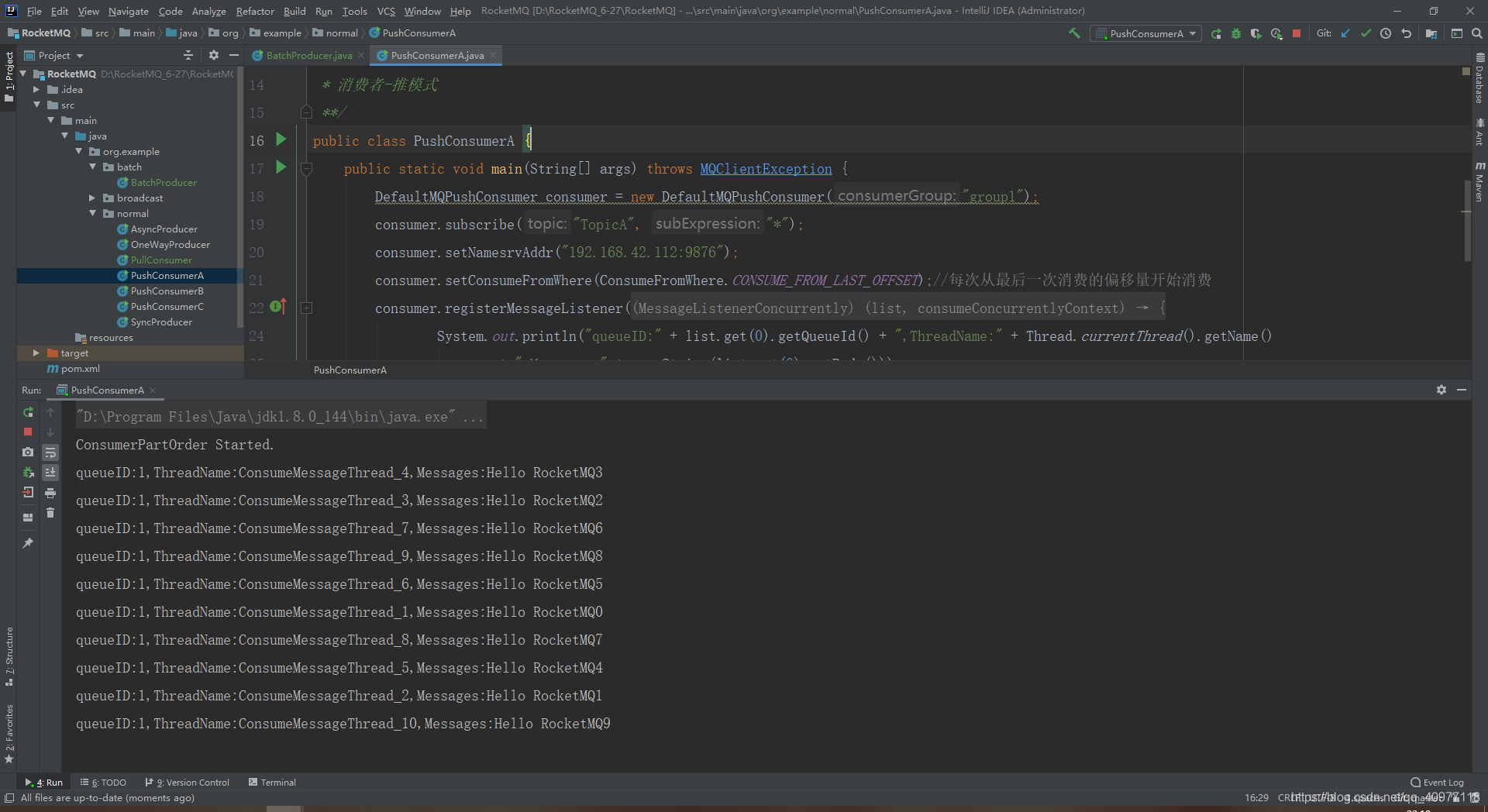
Task: Rerun PushConsumerA in the Run panel
Action: (x=28, y=412)
